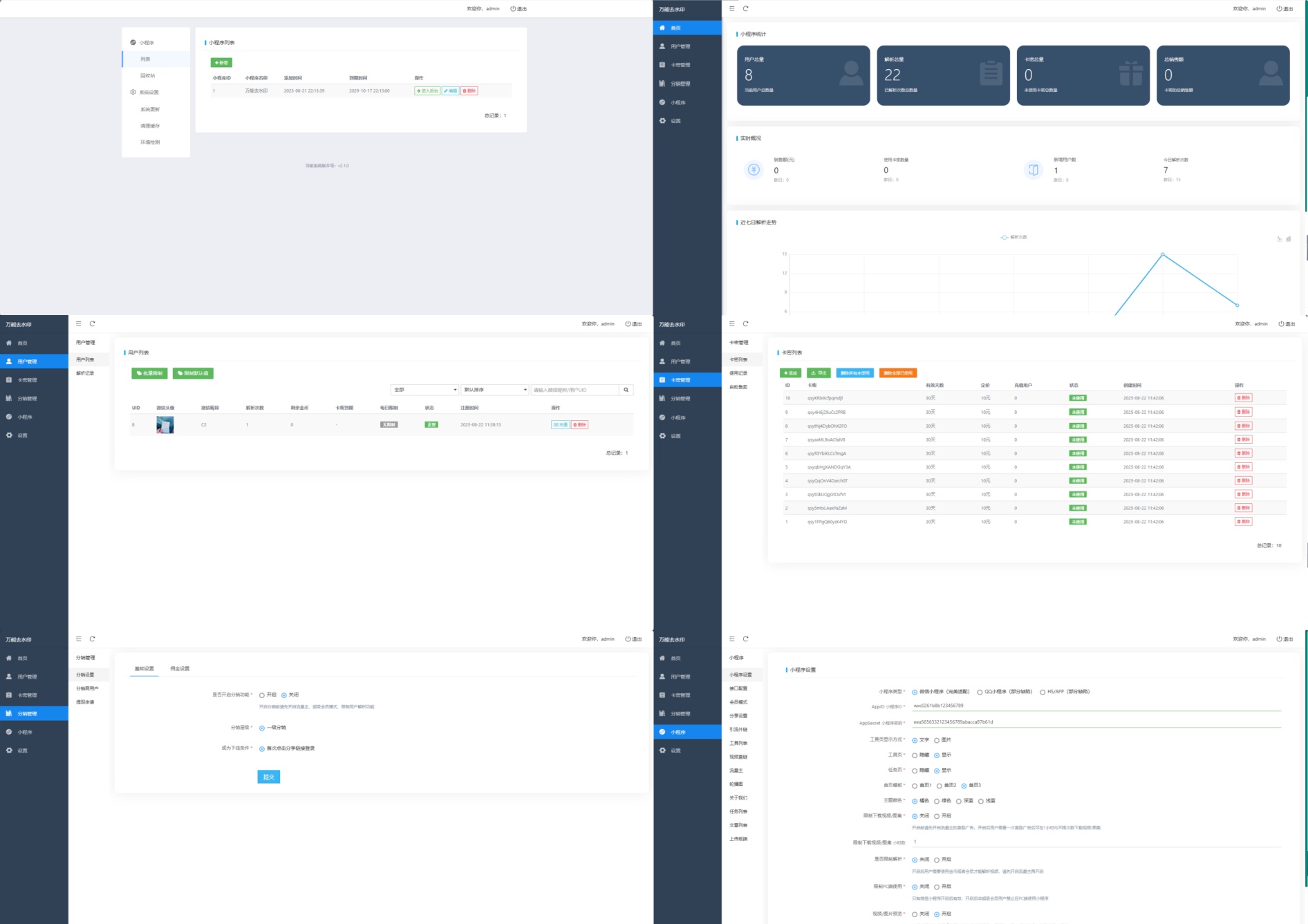Viewport: 1308px width, 924px height.
Task: Toggle sidebar menu icon above mini-program settings
Action: coord(731,639)
